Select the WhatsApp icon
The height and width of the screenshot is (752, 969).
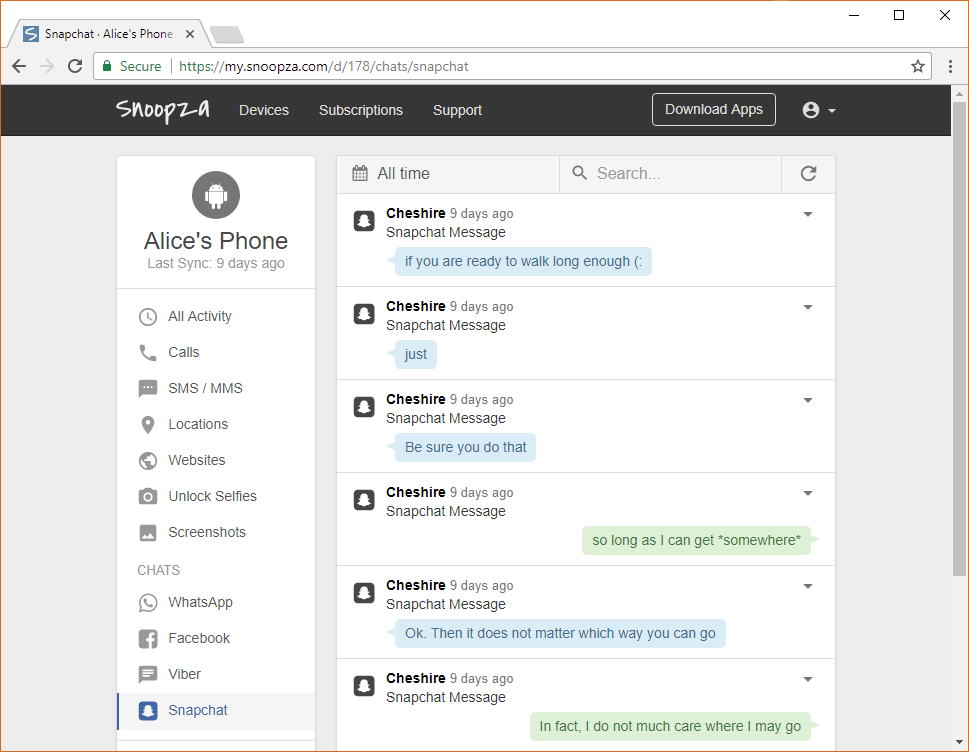pos(148,602)
